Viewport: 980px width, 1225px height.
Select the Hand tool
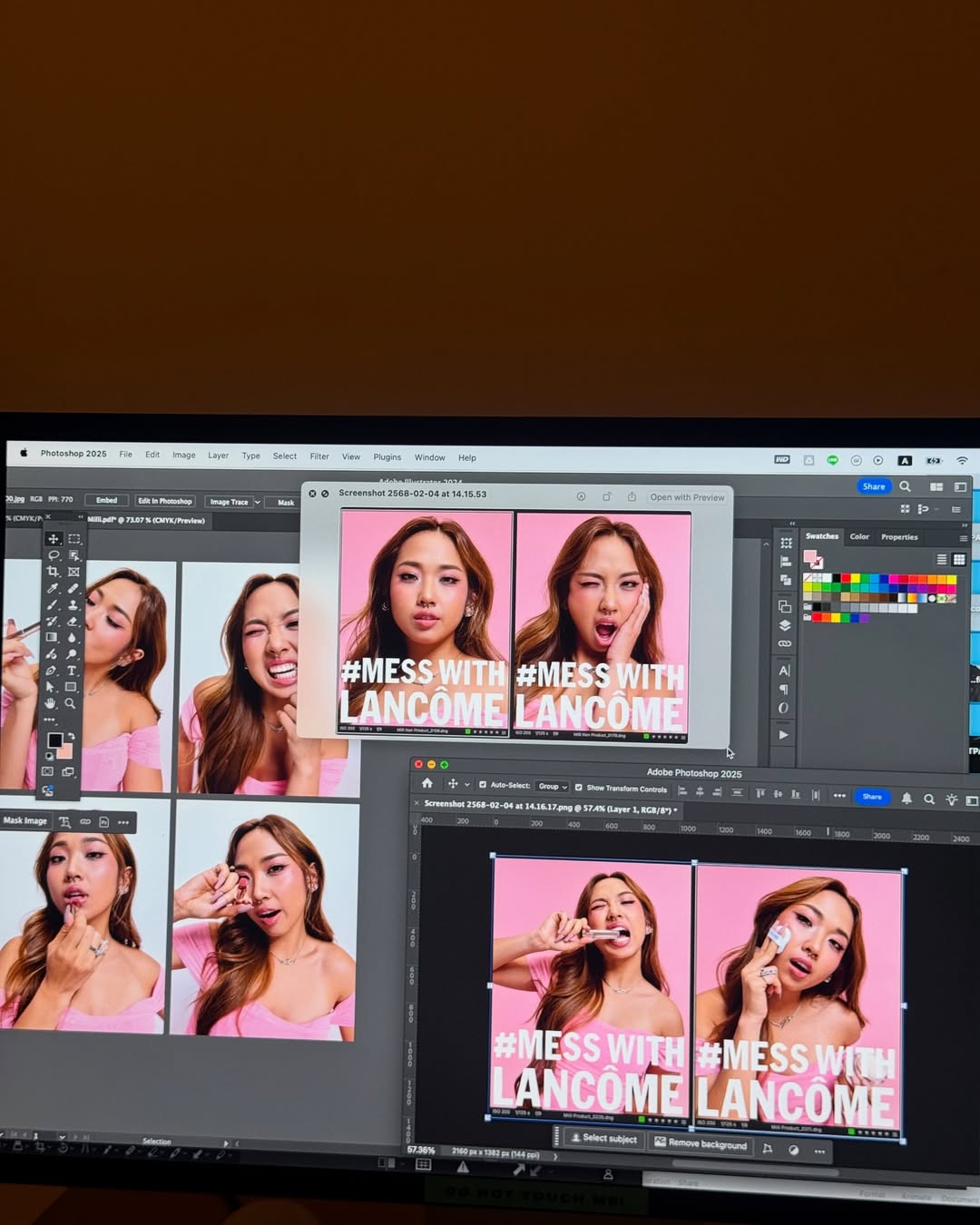point(52,703)
